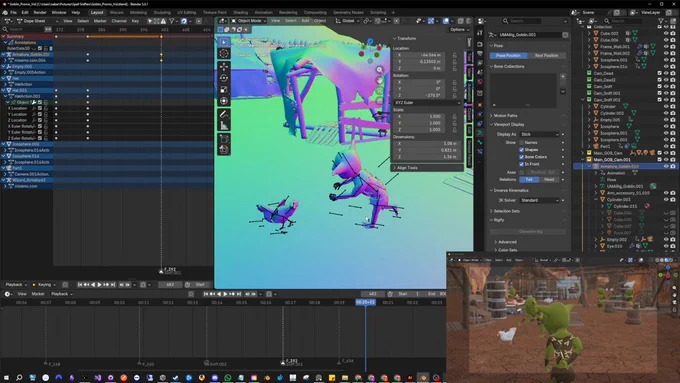This screenshot has width=680, height=383.
Task: Open the Render menu
Action: click(40, 13)
